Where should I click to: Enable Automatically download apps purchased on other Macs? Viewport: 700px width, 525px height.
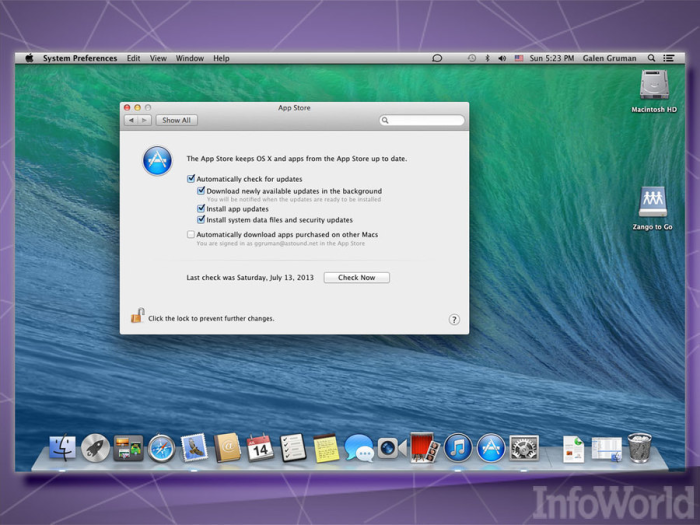(191, 234)
